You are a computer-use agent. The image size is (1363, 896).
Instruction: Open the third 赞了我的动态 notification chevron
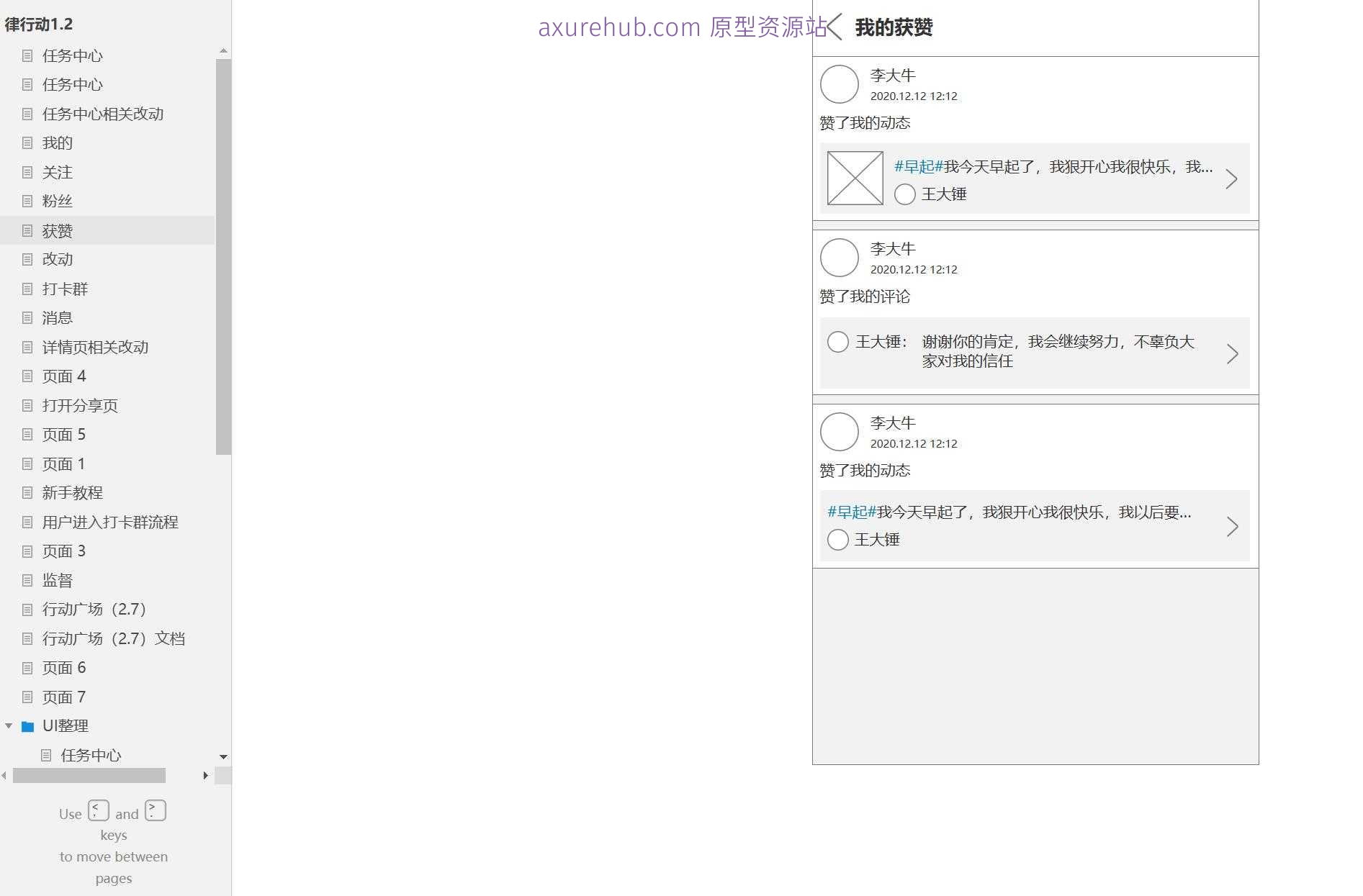tap(1232, 527)
